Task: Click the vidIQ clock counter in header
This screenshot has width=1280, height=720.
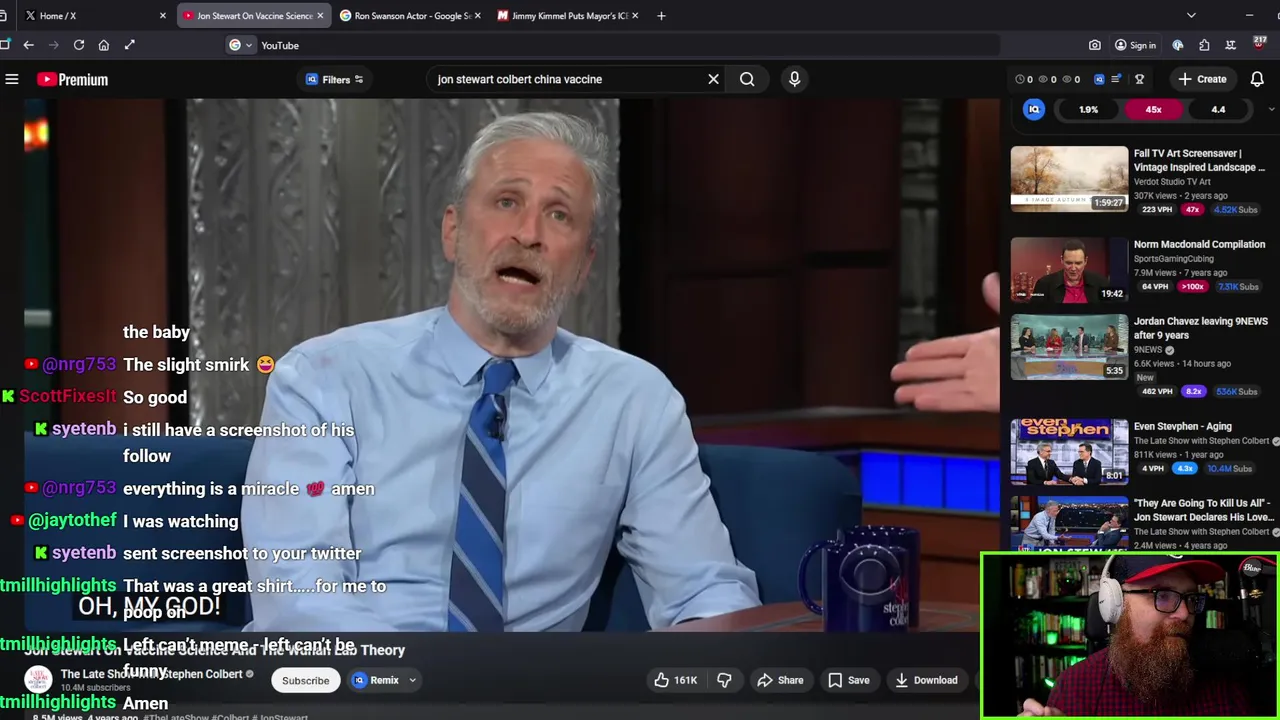Action: pyautogui.click(x=1024, y=79)
